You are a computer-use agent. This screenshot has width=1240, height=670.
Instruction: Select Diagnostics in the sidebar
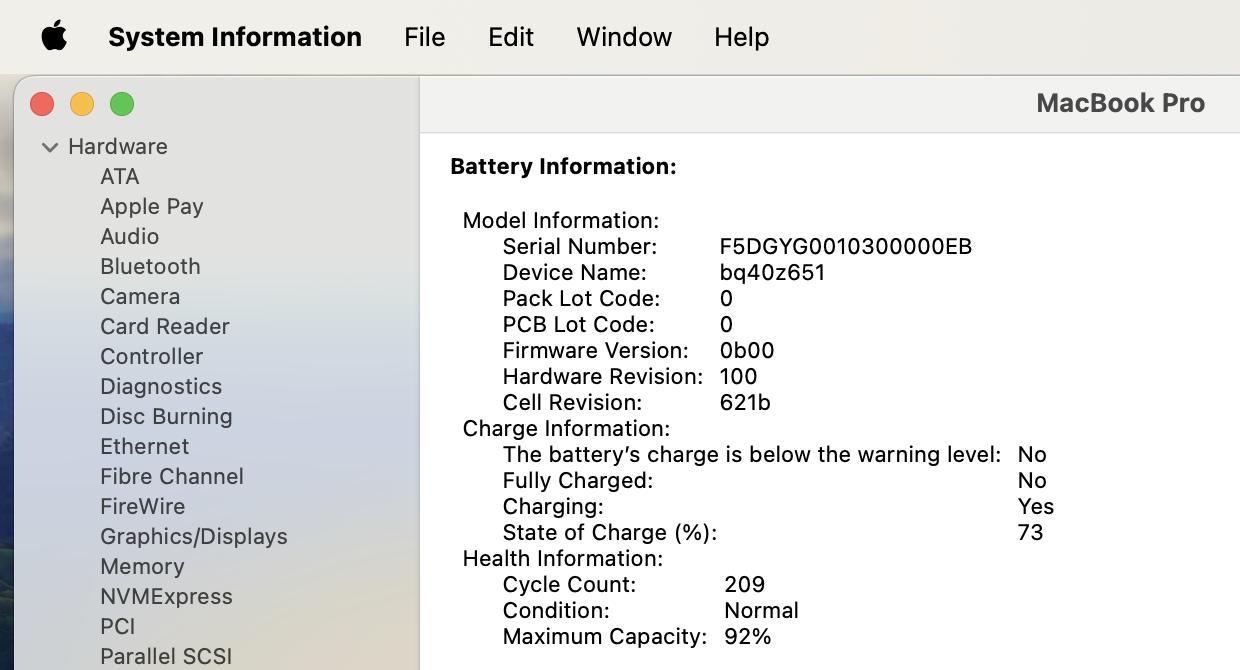coord(160,387)
